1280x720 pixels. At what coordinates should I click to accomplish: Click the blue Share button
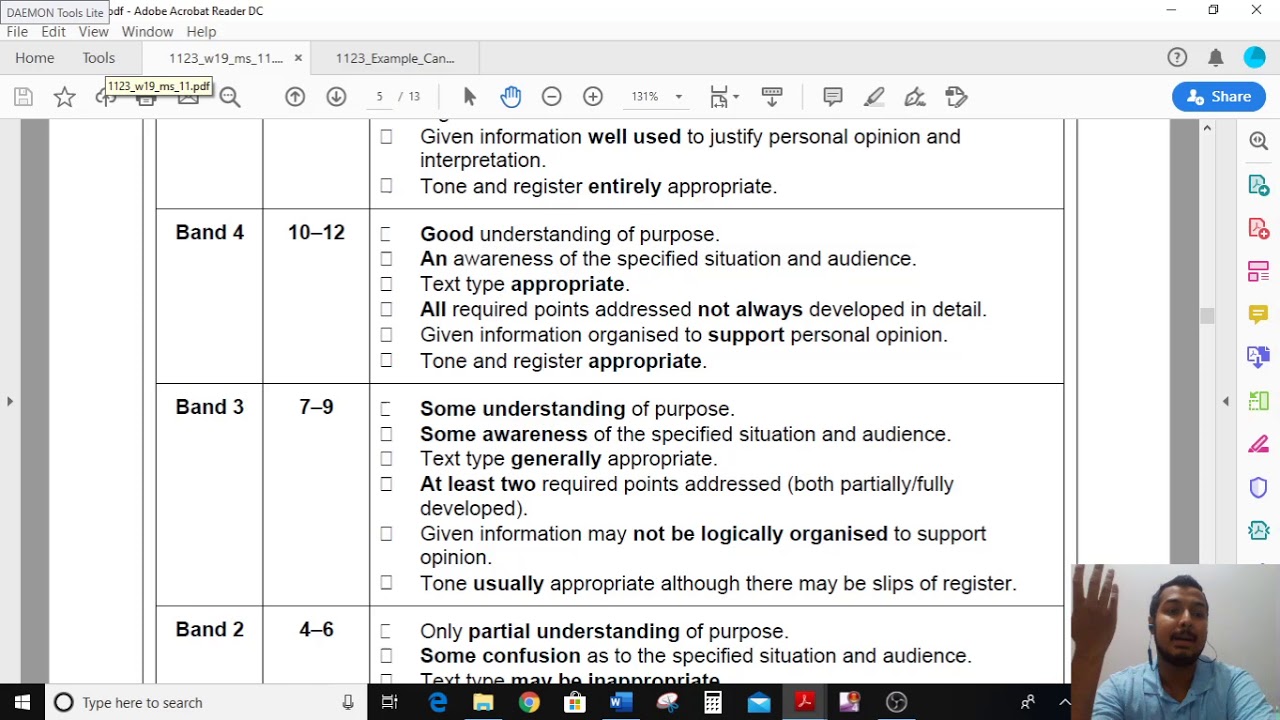1217,97
